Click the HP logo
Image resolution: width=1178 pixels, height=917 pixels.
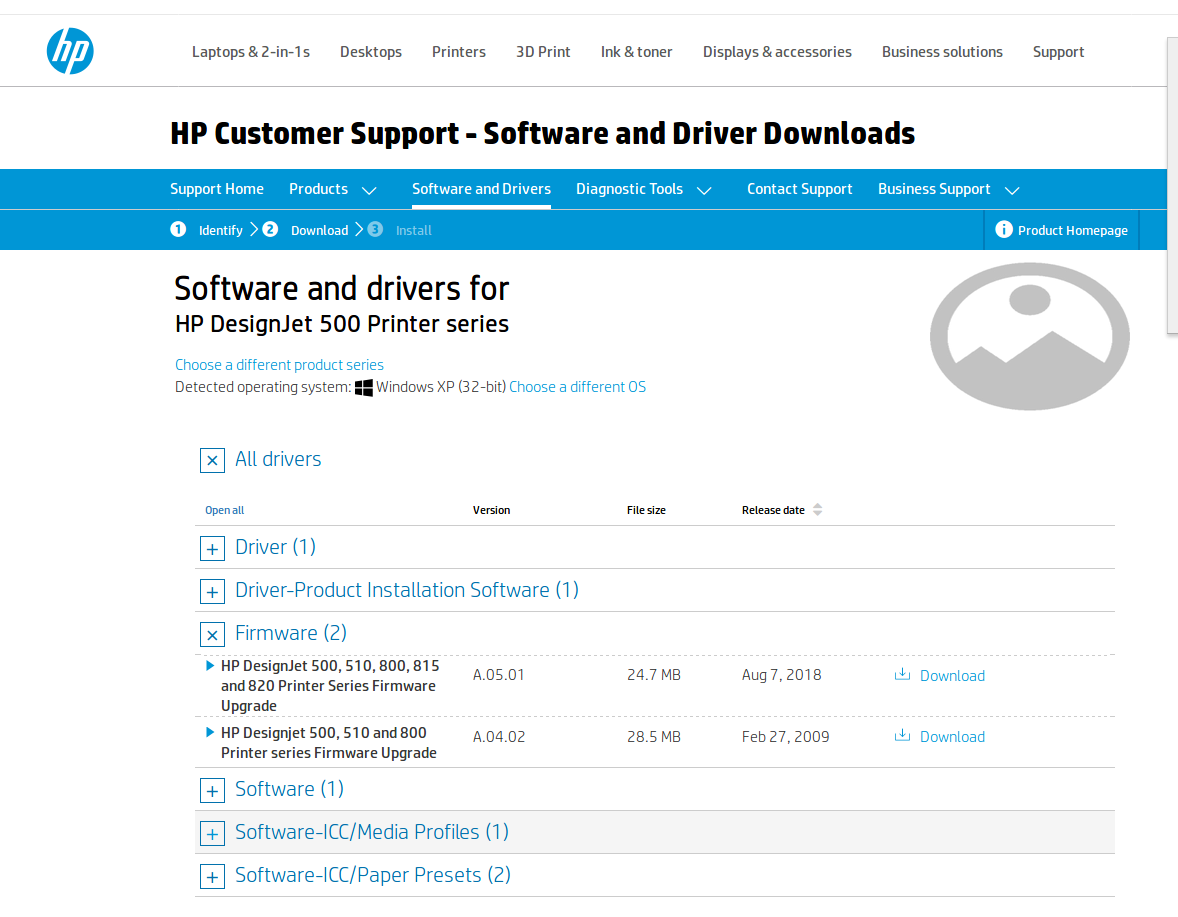(69, 50)
